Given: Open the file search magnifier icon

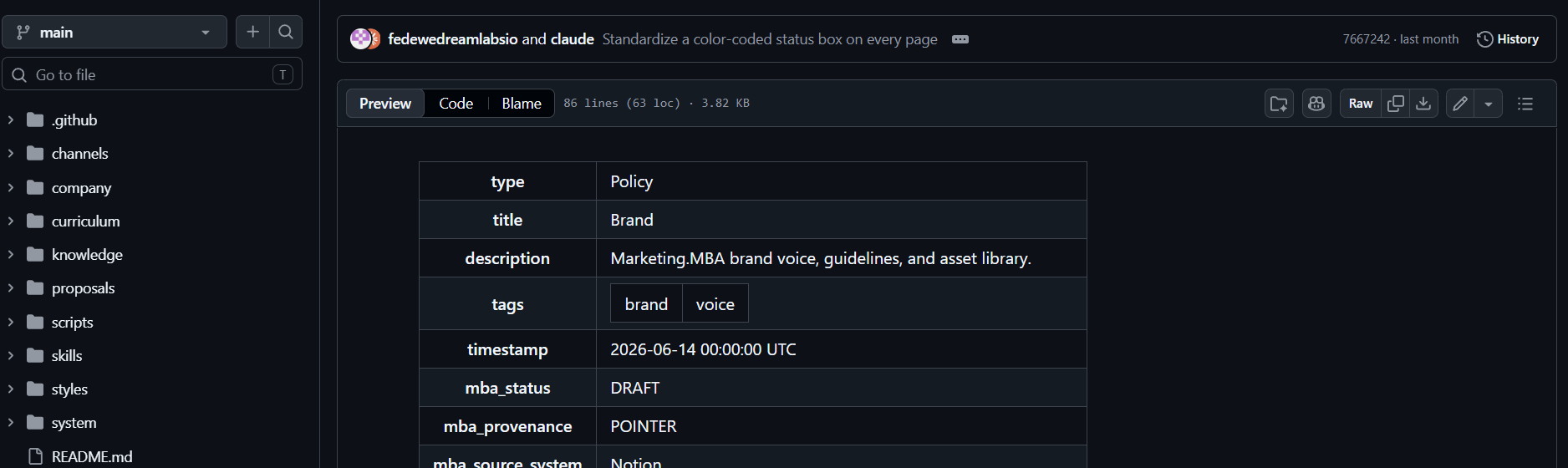Looking at the screenshot, I should click(286, 32).
